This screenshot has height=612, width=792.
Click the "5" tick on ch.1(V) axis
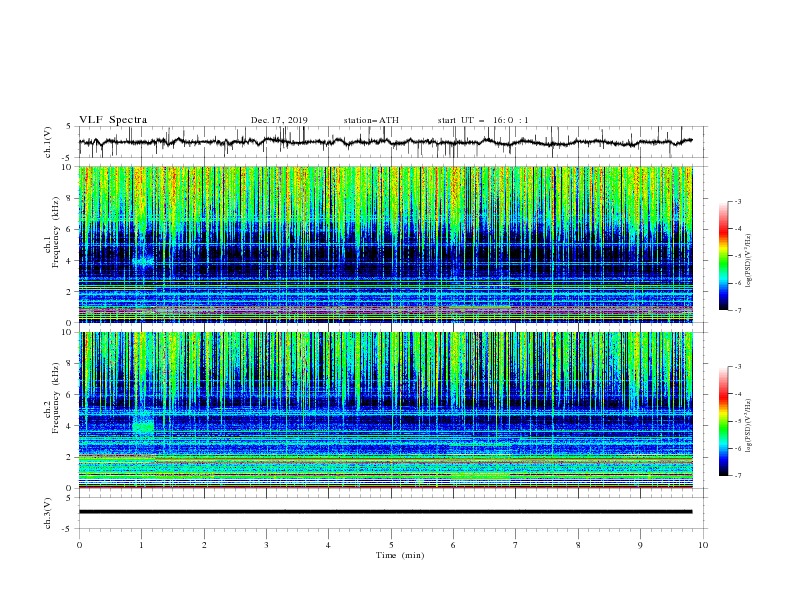69,126
